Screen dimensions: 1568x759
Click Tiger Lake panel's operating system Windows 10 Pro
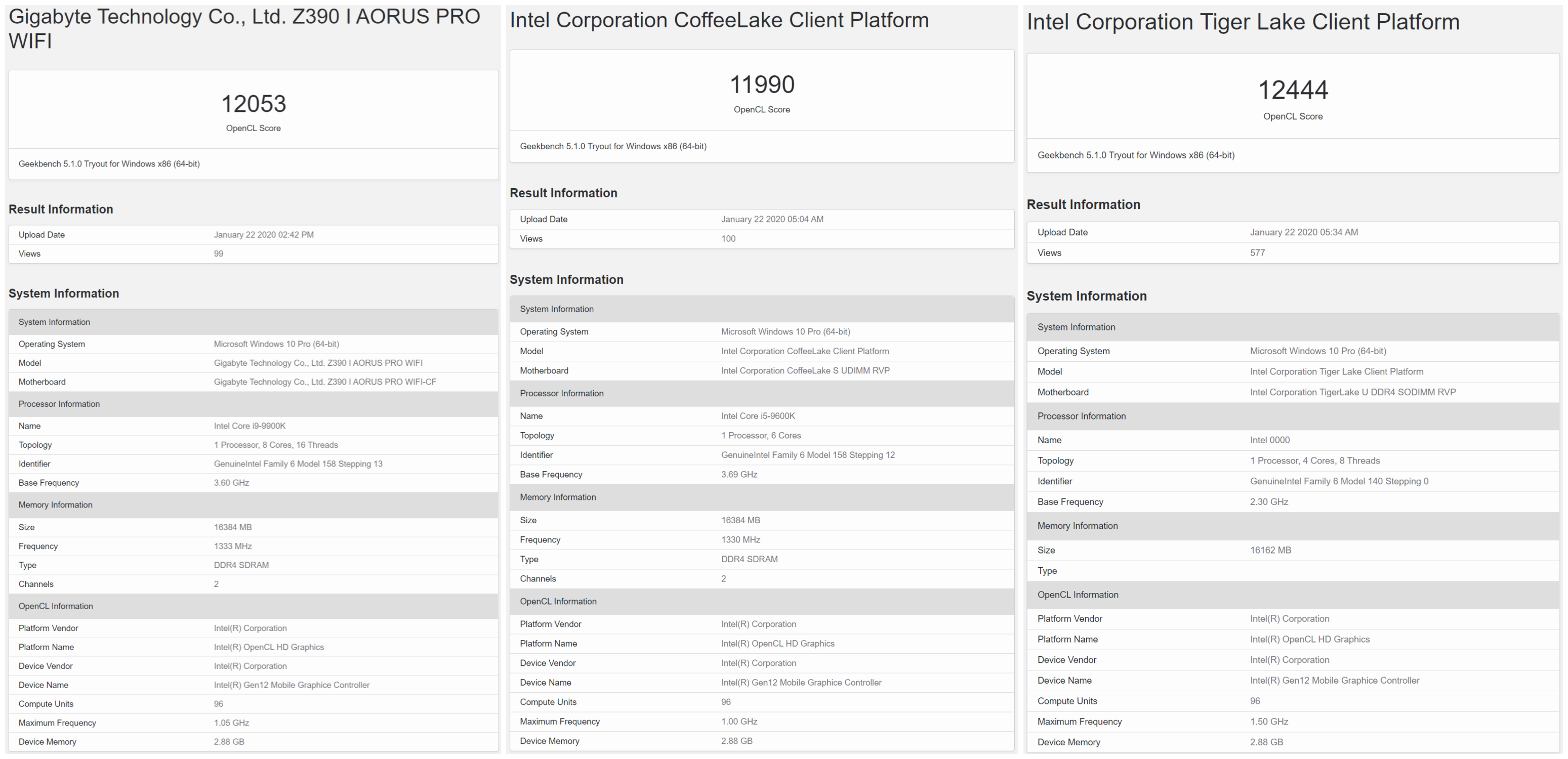1318,351
